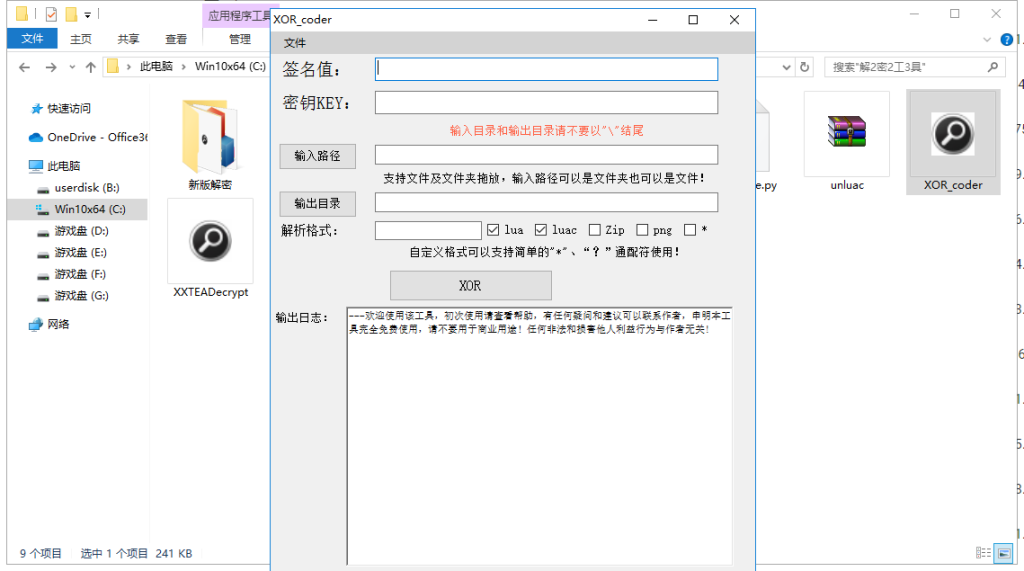
Task: Enable the png format checkbox
Action: coord(642,230)
